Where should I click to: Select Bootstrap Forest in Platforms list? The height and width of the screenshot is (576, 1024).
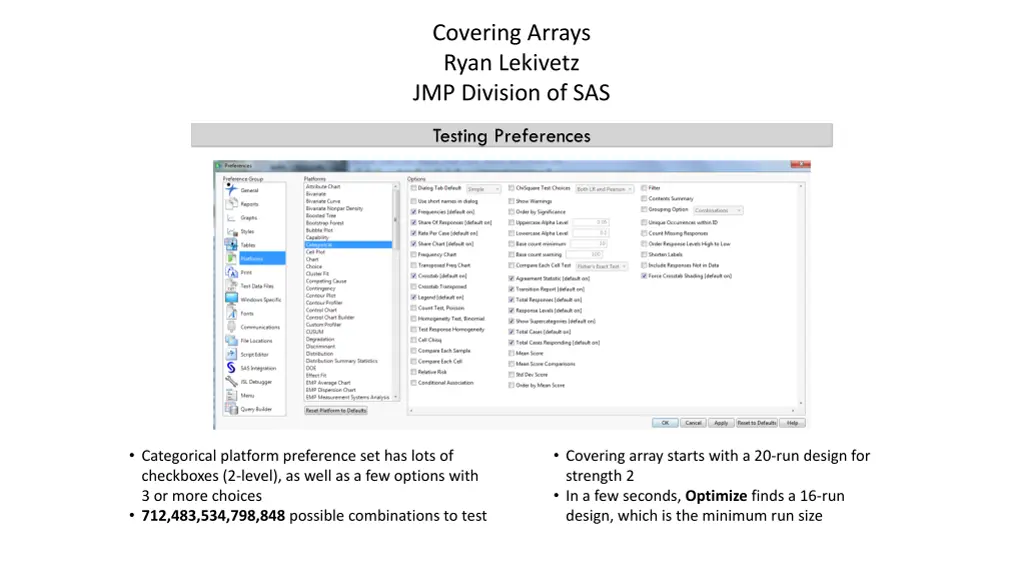point(325,223)
